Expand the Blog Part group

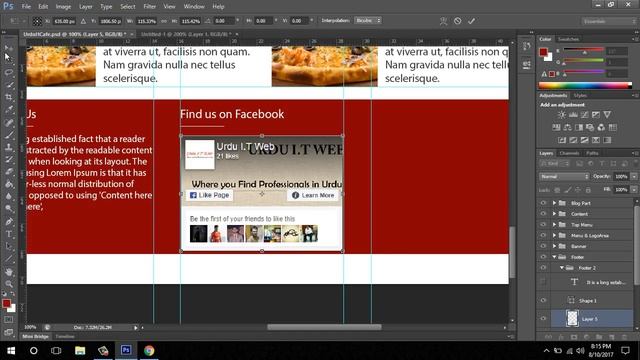[554, 203]
